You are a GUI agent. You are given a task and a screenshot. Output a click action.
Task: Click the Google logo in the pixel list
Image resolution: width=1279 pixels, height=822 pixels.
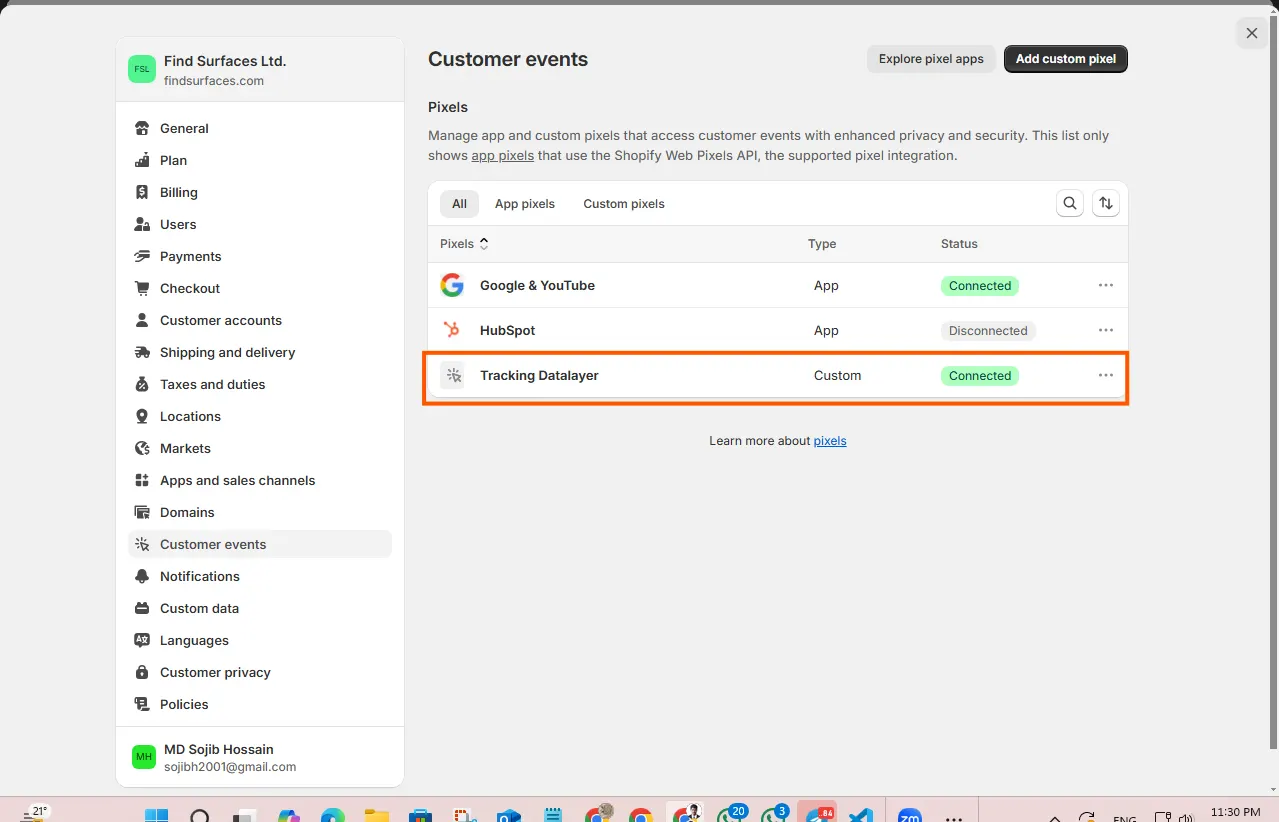point(452,285)
